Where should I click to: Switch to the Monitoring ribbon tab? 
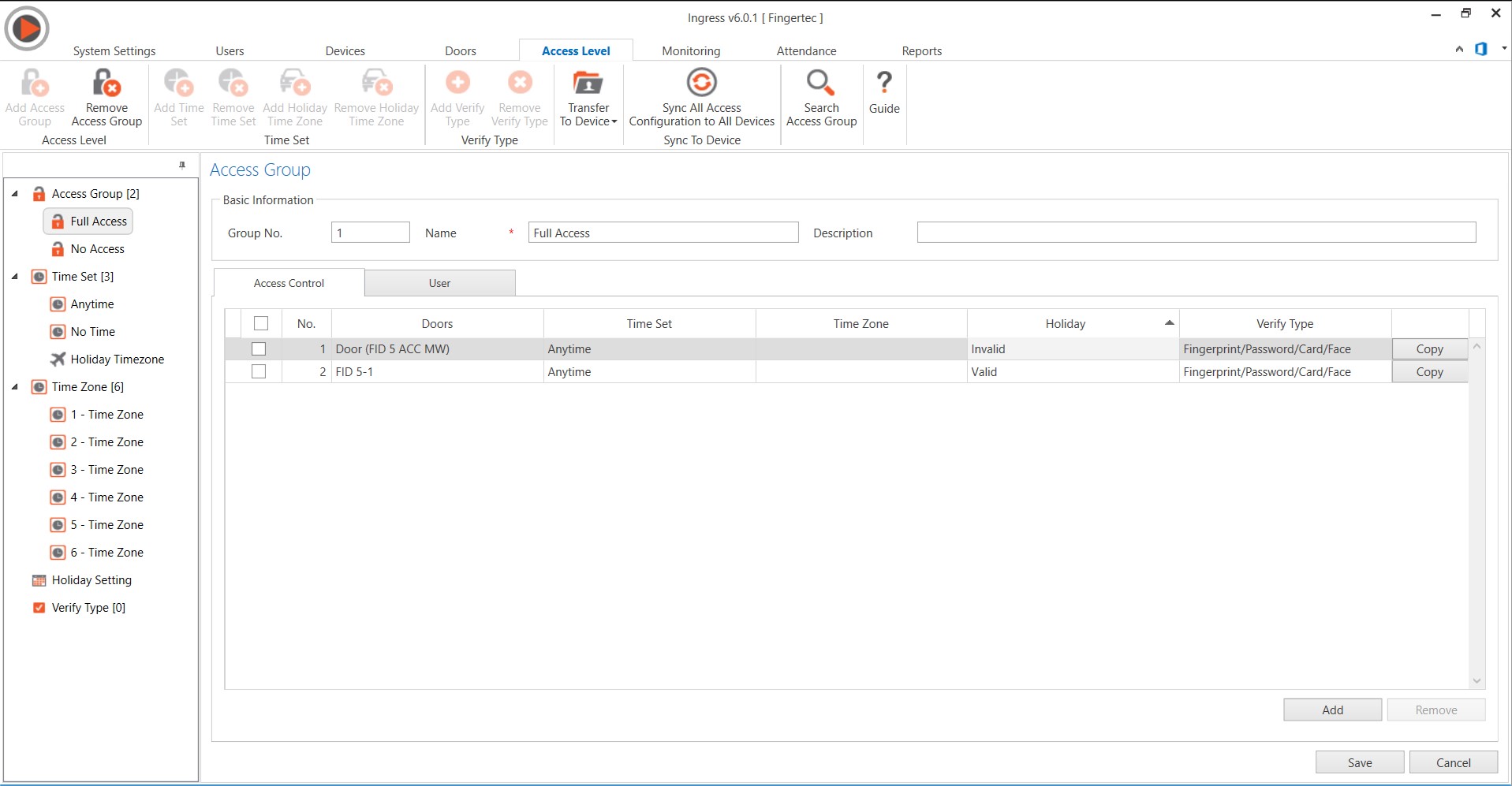coord(690,51)
